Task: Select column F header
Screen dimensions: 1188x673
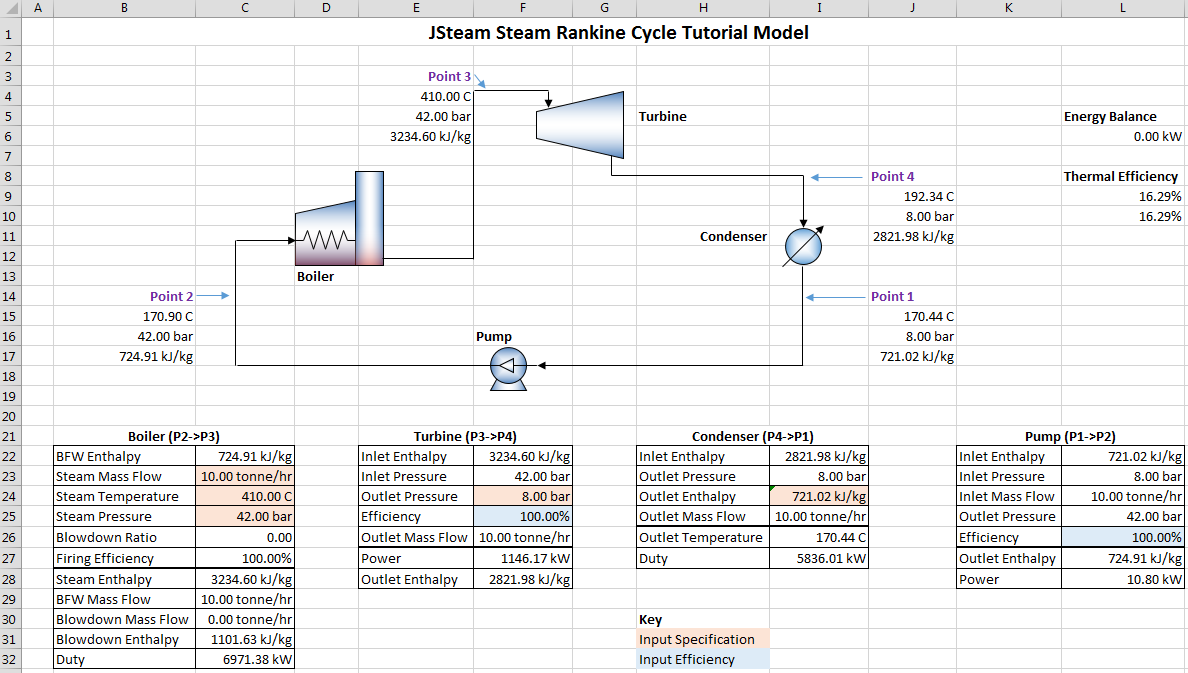Action: (x=523, y=8)
